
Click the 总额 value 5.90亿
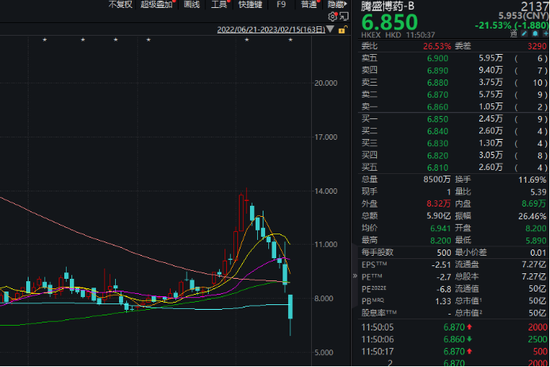[x=438, y=216]
